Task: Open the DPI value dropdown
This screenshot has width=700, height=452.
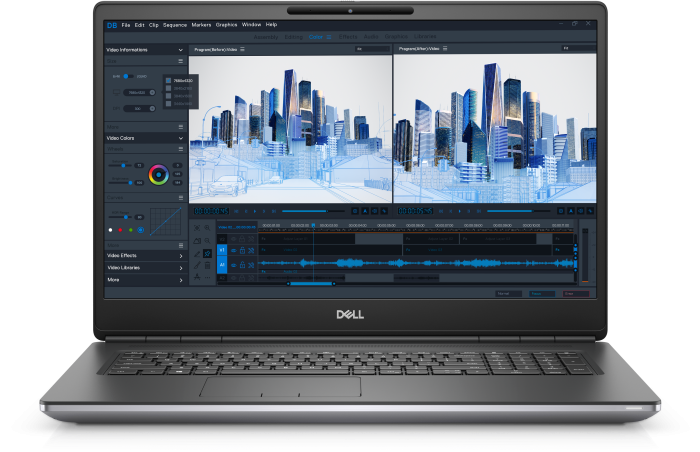Action: tap(139, 109)
